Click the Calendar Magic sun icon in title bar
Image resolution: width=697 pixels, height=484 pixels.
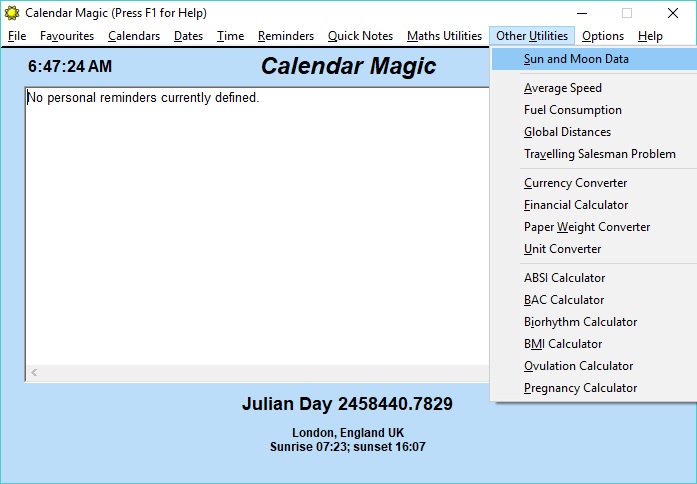pyautogui.click(x=12, y=13)
